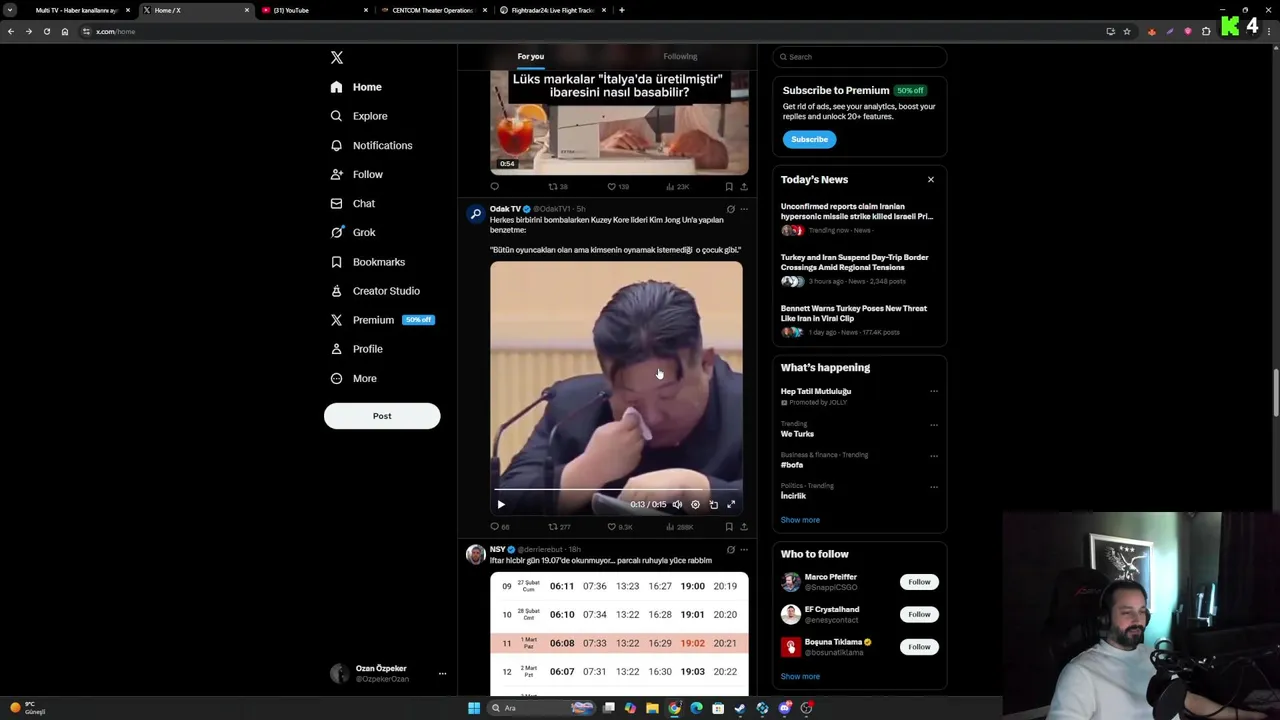Open the Follow page in sidebar
The image size is (1280, 720).
[357, 174]
